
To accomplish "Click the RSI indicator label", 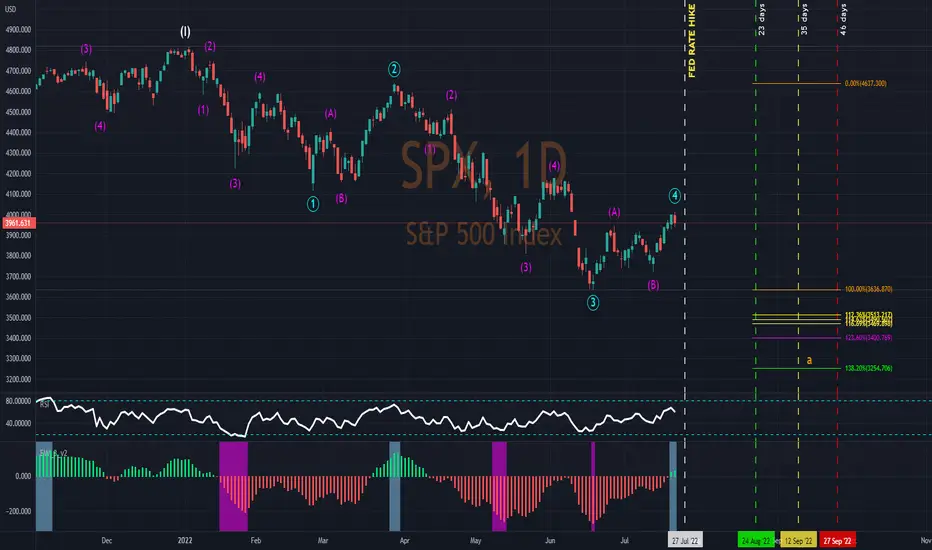I will (x=45, y=404).
